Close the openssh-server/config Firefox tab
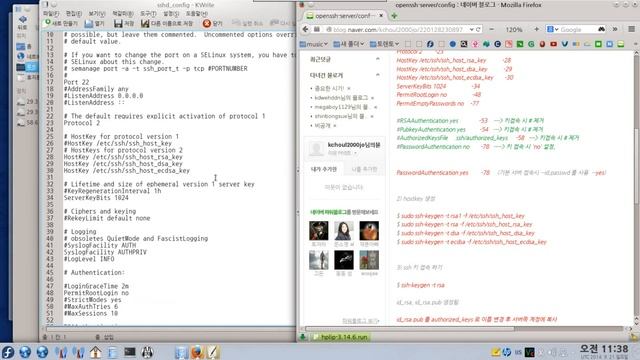 381,16
